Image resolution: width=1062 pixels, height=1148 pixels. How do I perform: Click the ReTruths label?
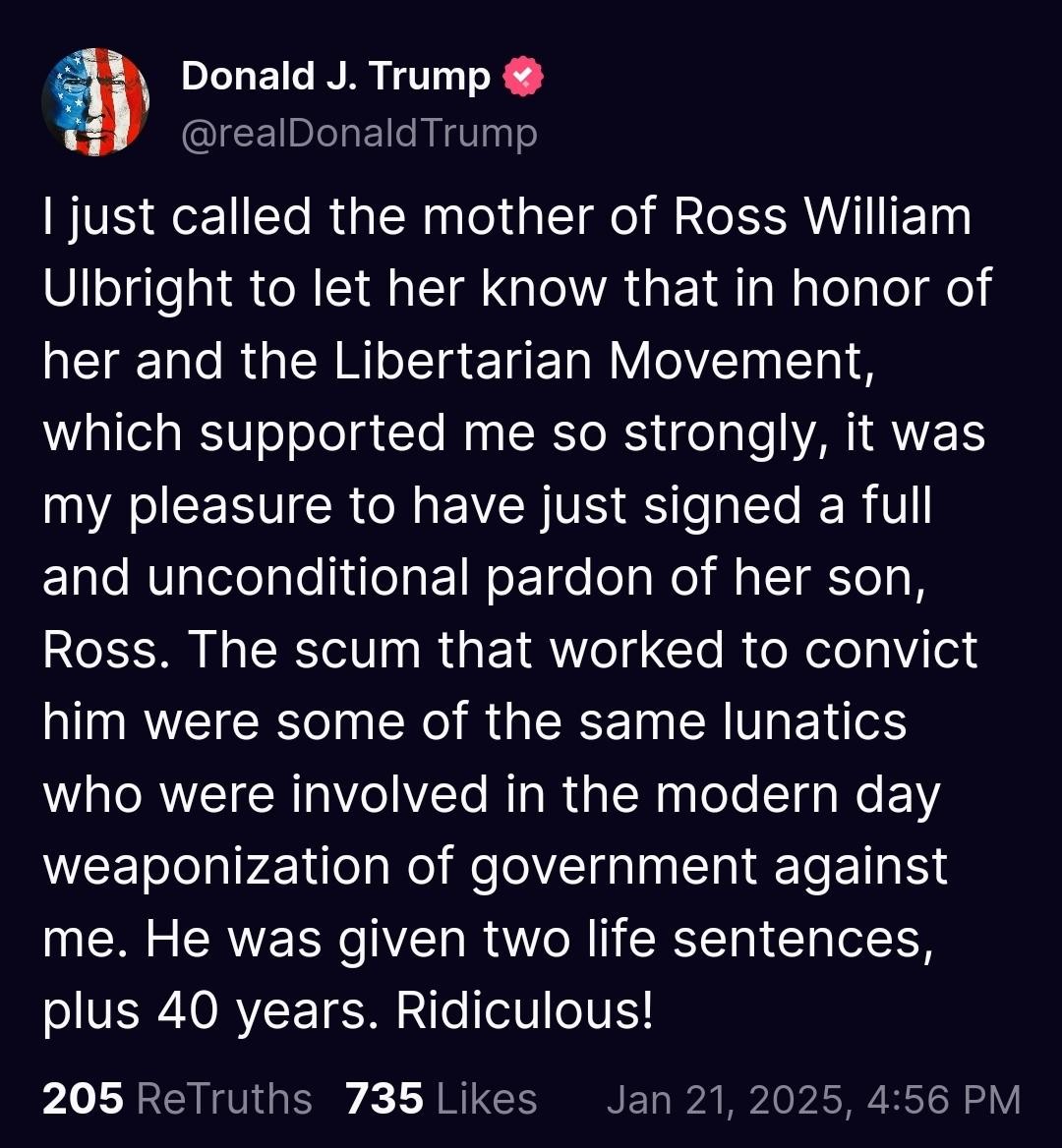pos(225,1100)
